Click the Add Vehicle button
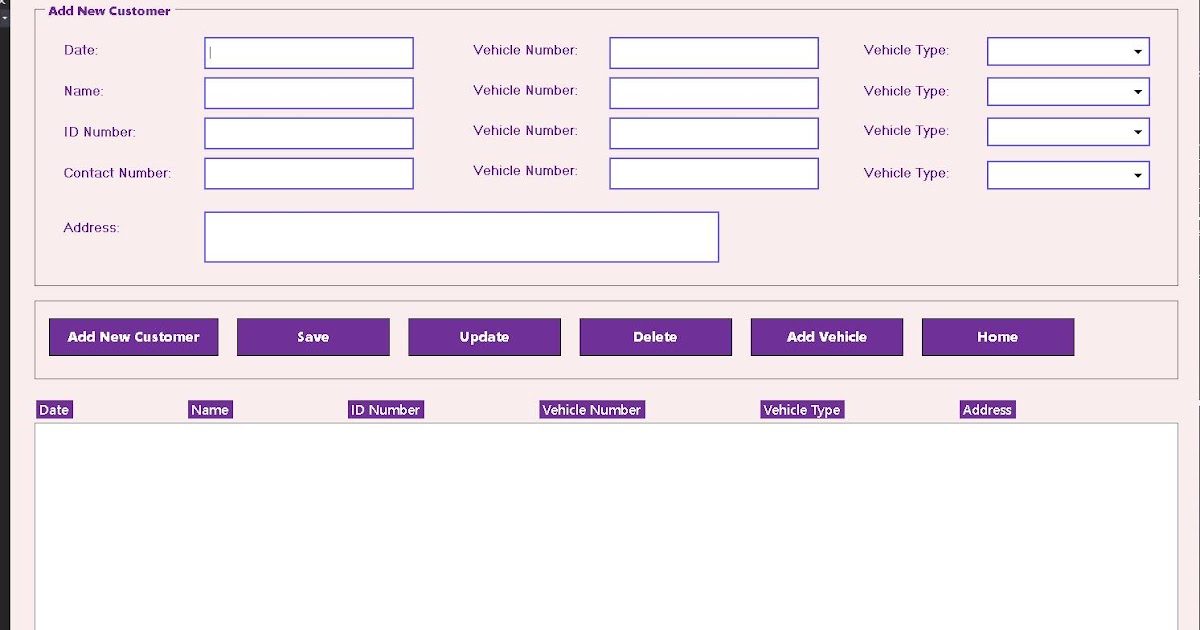Screen dimensions: 1200x630 point(826,337)
